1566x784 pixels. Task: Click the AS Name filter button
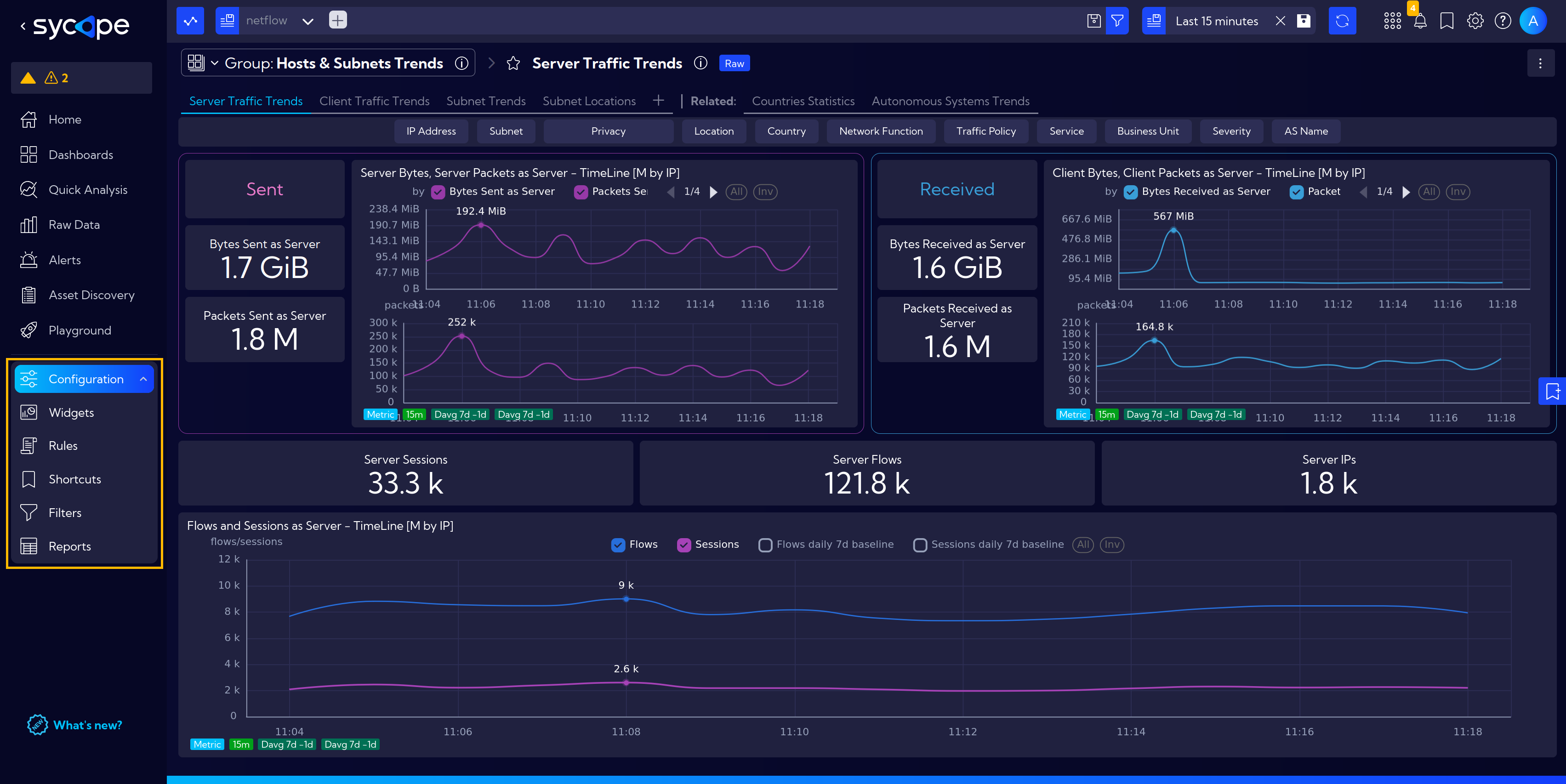coord(1306,131)
